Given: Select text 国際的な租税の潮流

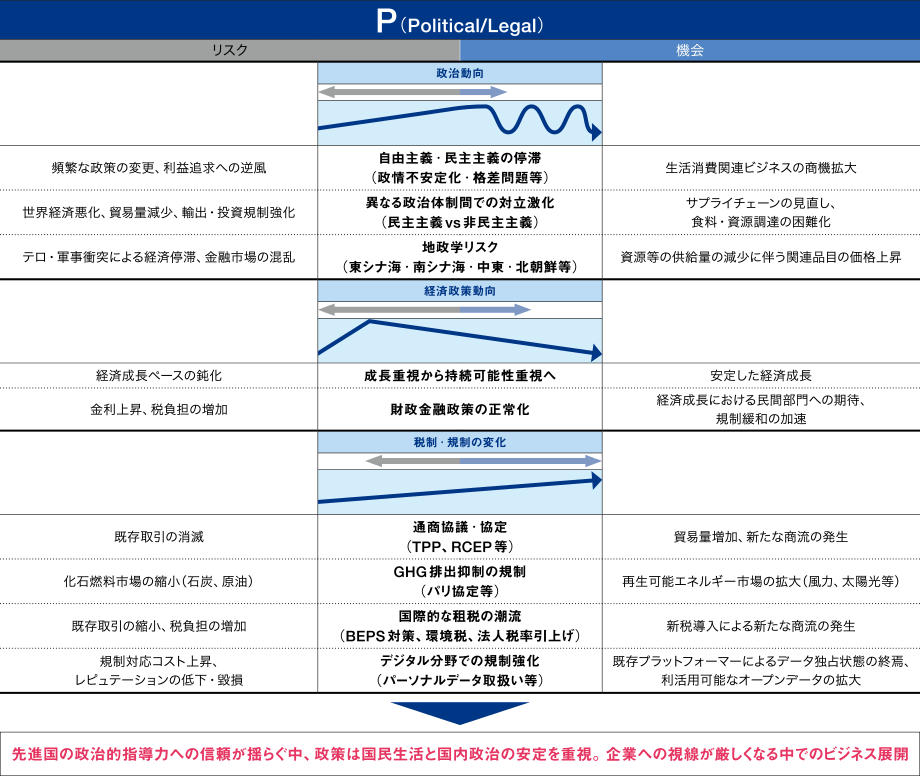Looking at the screenshot, I should 460,616.
